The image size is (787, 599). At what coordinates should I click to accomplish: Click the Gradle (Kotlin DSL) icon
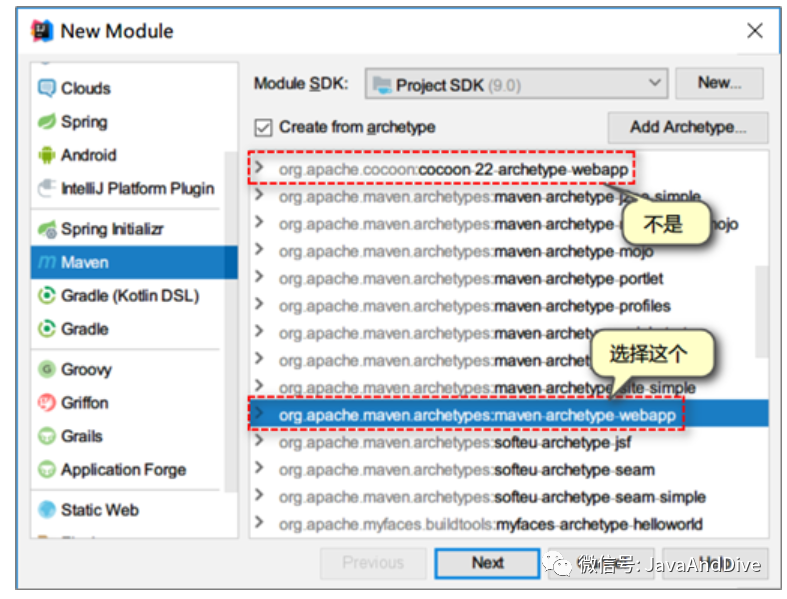[47, 295]
